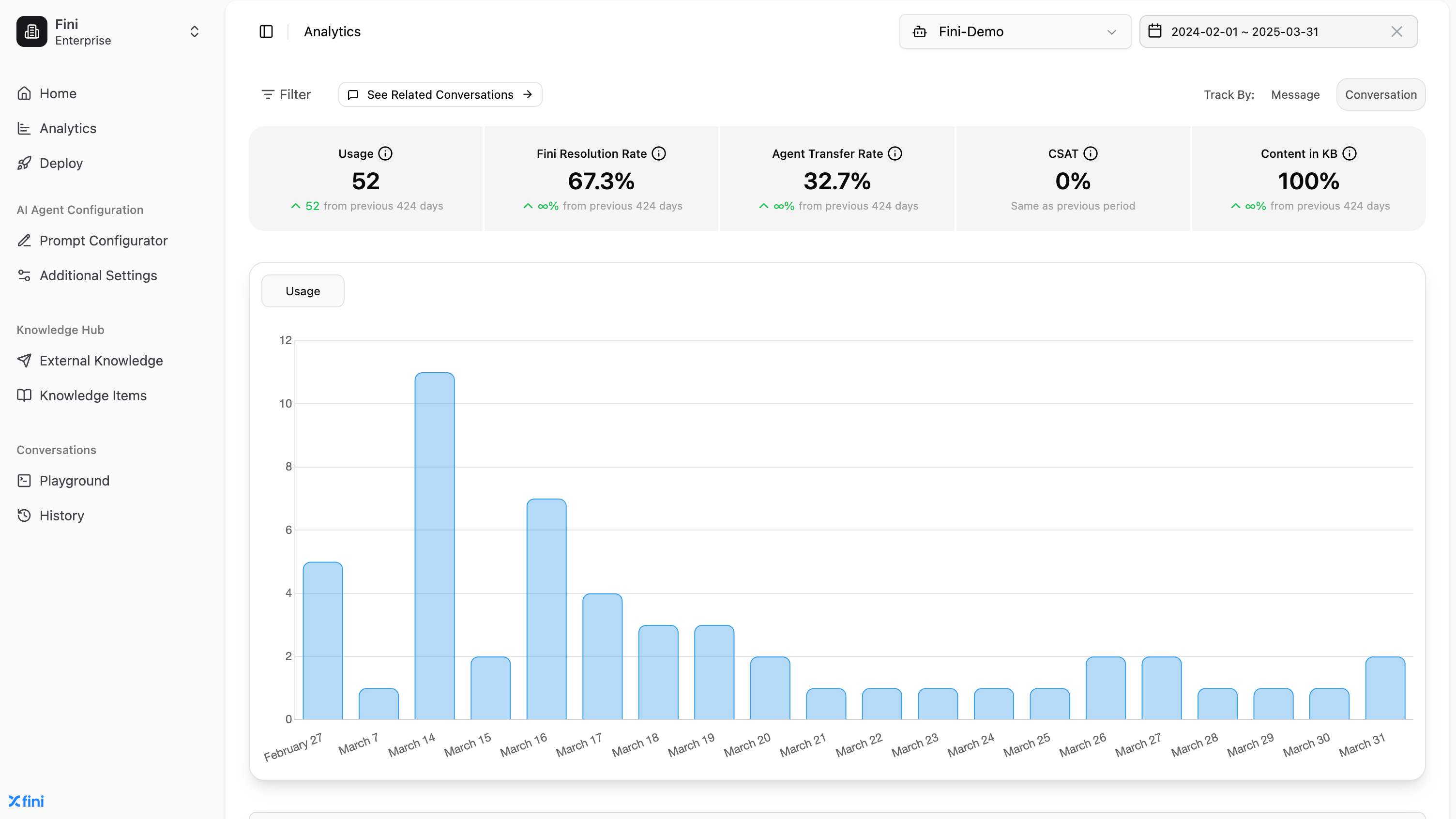
Task: Click the CSAT info icon
Action: 1090,154
